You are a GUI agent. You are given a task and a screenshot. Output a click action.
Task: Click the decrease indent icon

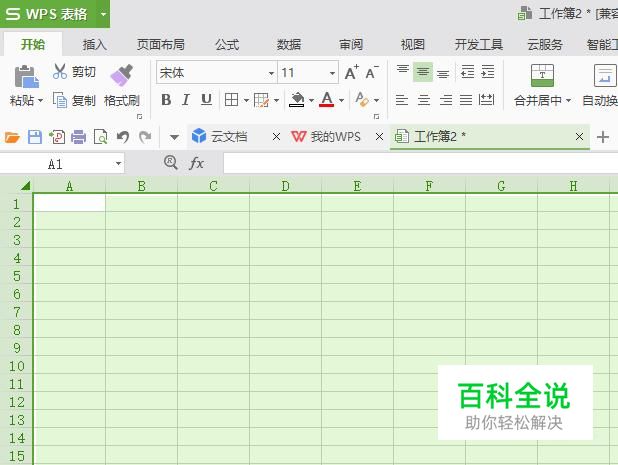point(467,72)
